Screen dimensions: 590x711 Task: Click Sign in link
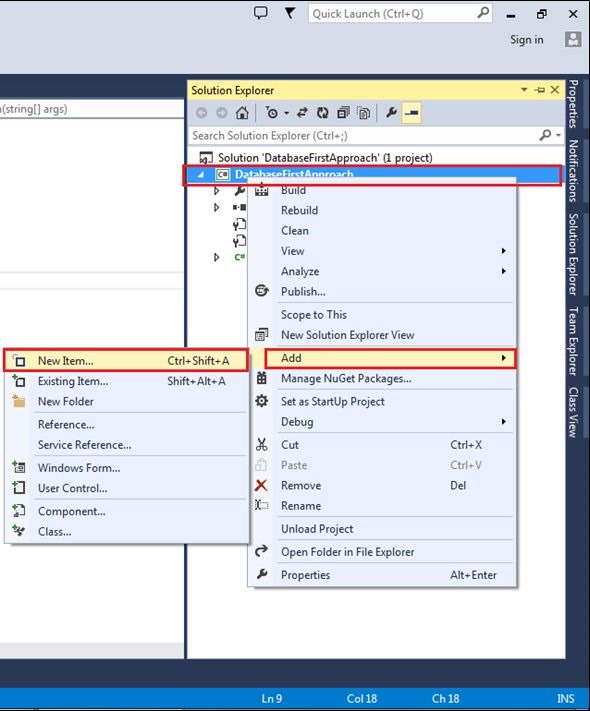527,40
